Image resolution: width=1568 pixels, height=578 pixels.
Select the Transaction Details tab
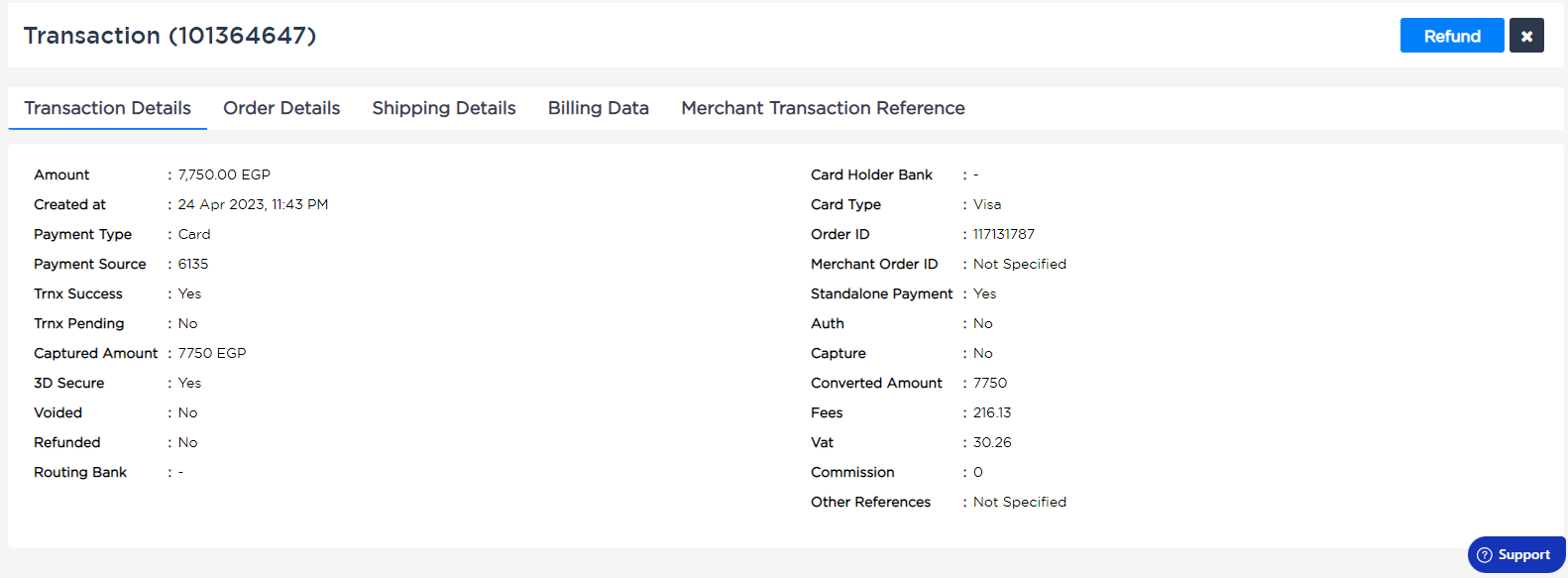(107, 108)
